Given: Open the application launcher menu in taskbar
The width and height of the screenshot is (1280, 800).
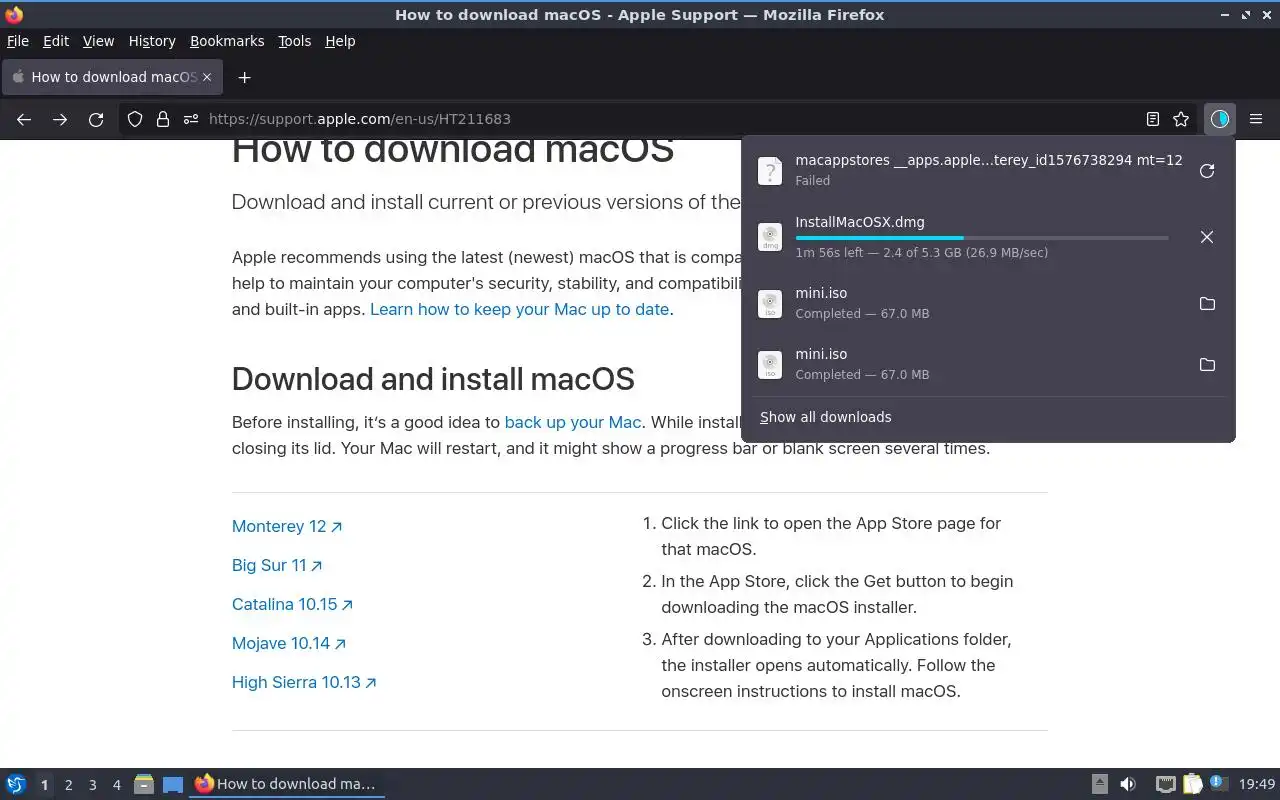Looking at the screenshot, I should coord(16,784).
